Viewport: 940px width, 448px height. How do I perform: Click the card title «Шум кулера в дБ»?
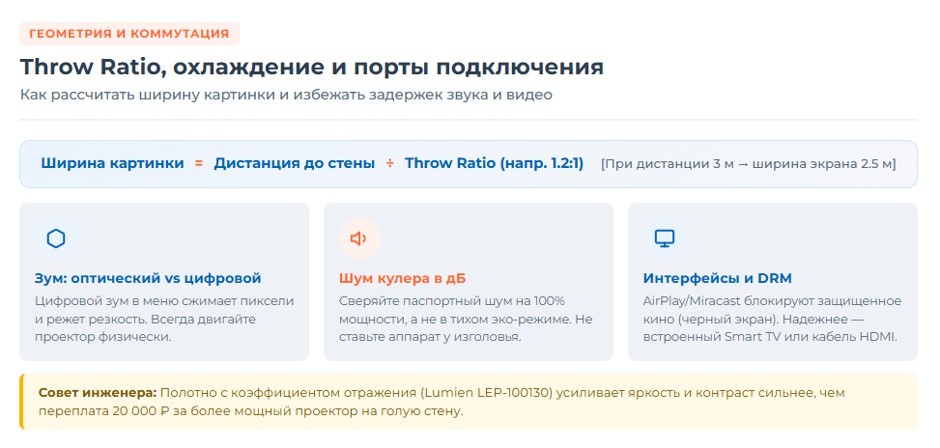click(x=402, y=278)
